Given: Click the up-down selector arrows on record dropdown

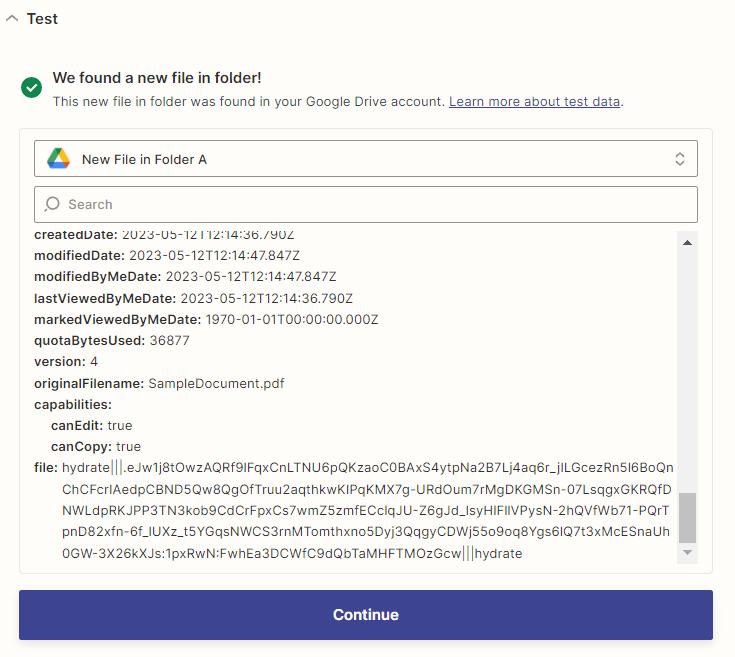Looking at the screenshot, I should tap(680, 159).
